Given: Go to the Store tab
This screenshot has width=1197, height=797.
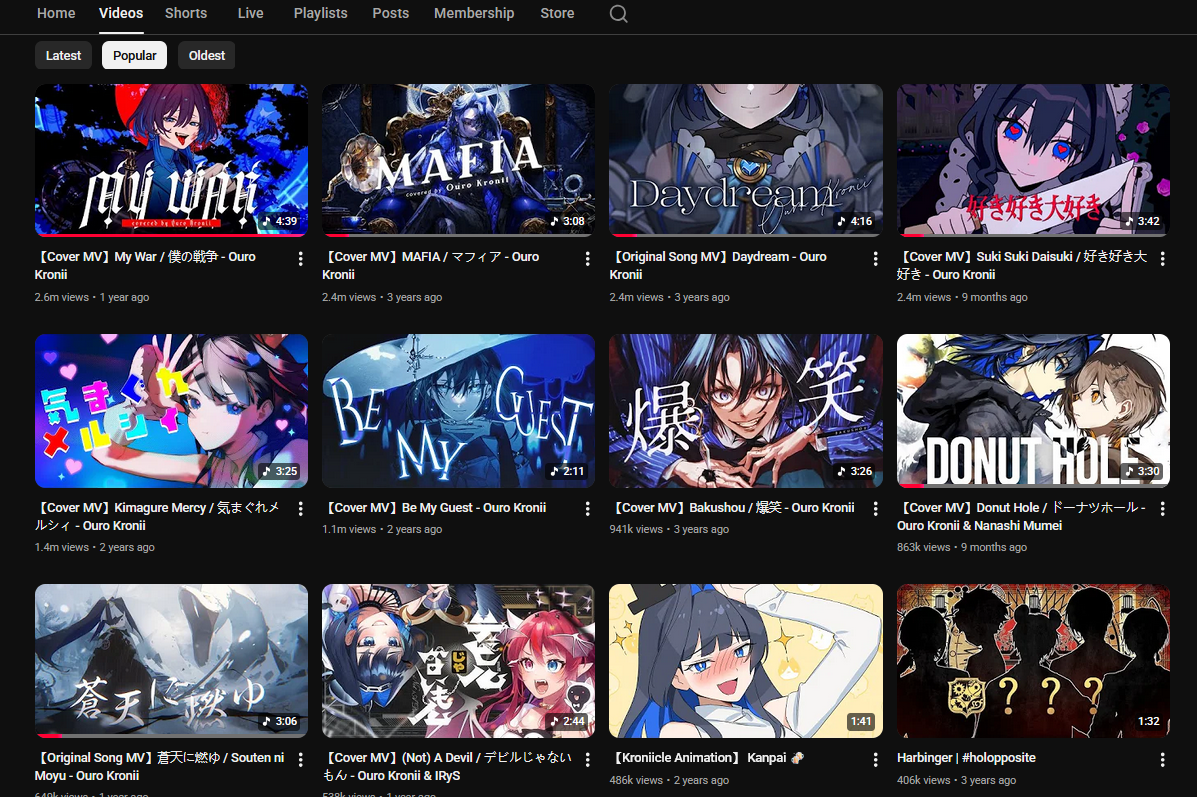Looking at the screenshot, I should (557, 13).
